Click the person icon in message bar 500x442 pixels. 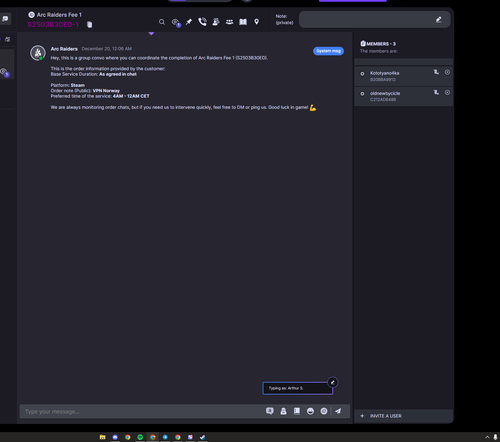(283, 411)
